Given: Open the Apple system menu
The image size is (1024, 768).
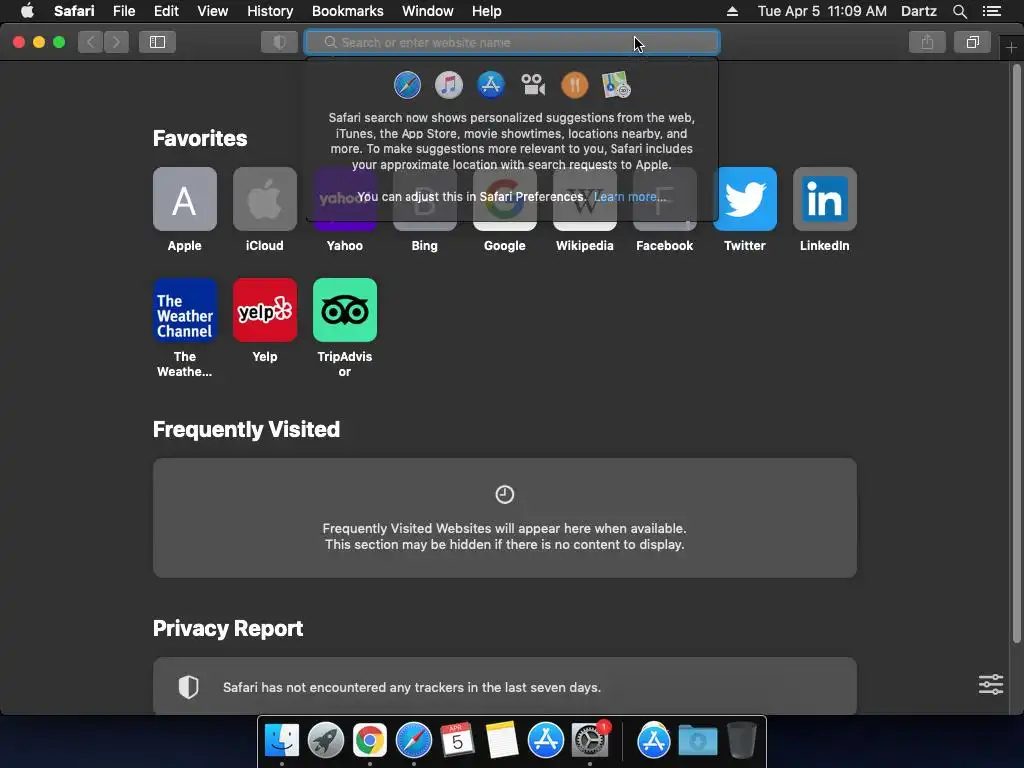Looking at the screenshot, I should coord(27,11).
